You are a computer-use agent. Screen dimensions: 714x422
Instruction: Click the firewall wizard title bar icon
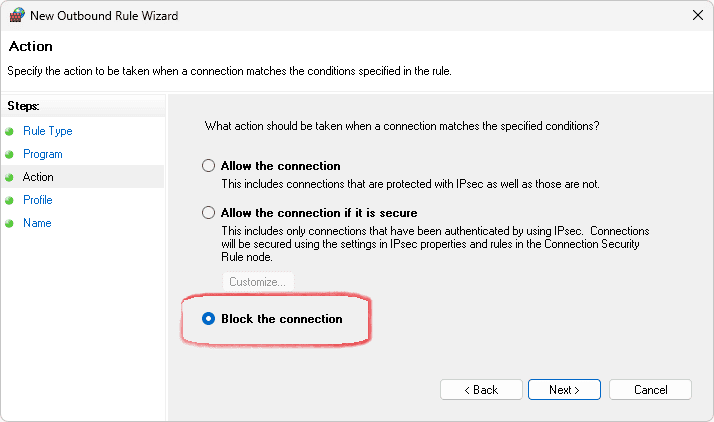tap(17, 15)
